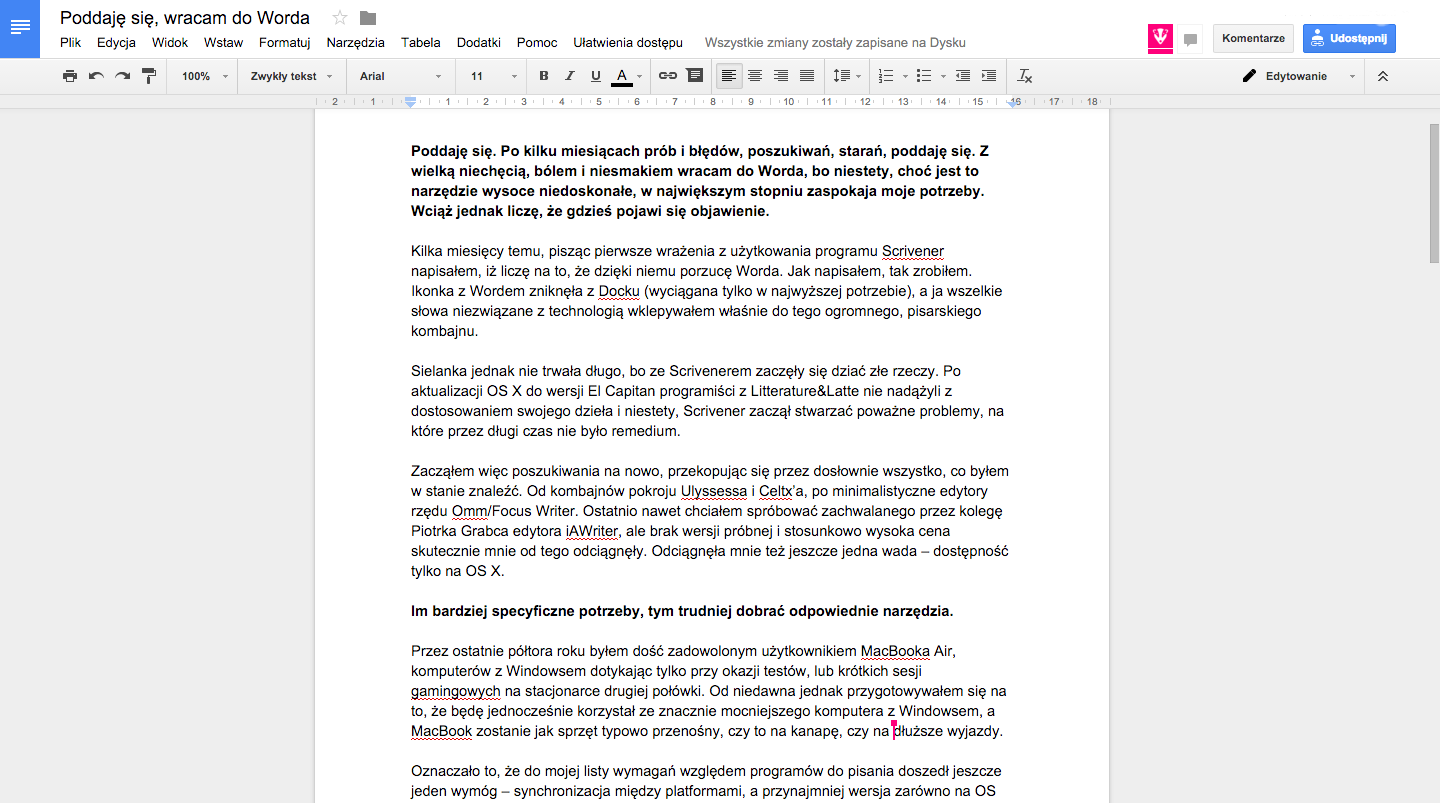Screen dimensions: 1440x803
Task: Toggle italic formatting
Action: [x=570, y=76]
